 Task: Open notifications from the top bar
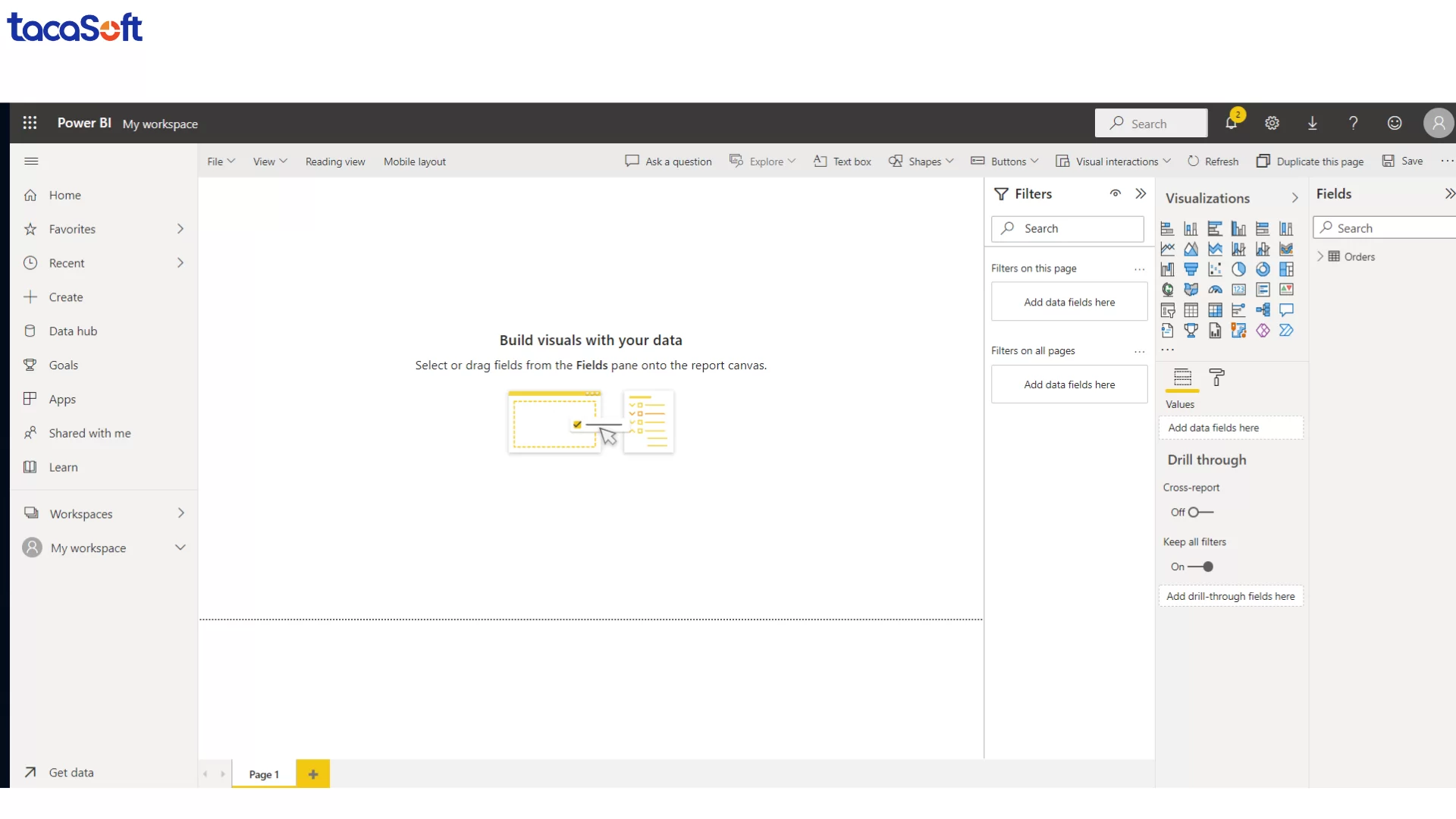coord(1232,123)
